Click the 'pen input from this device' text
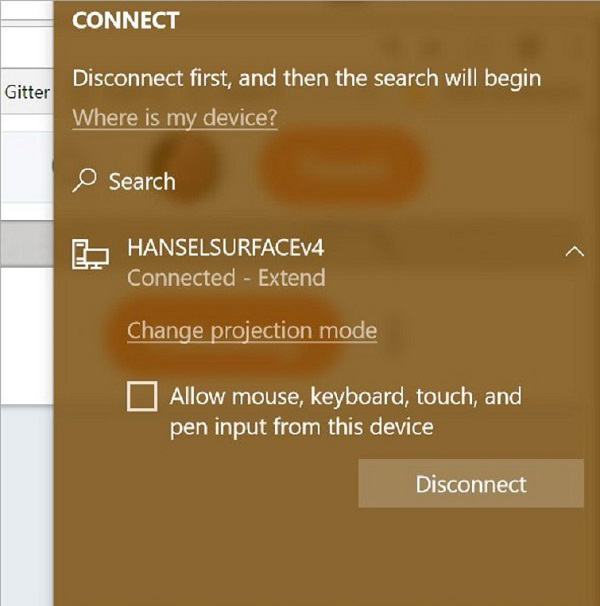 tap(301, 427)
